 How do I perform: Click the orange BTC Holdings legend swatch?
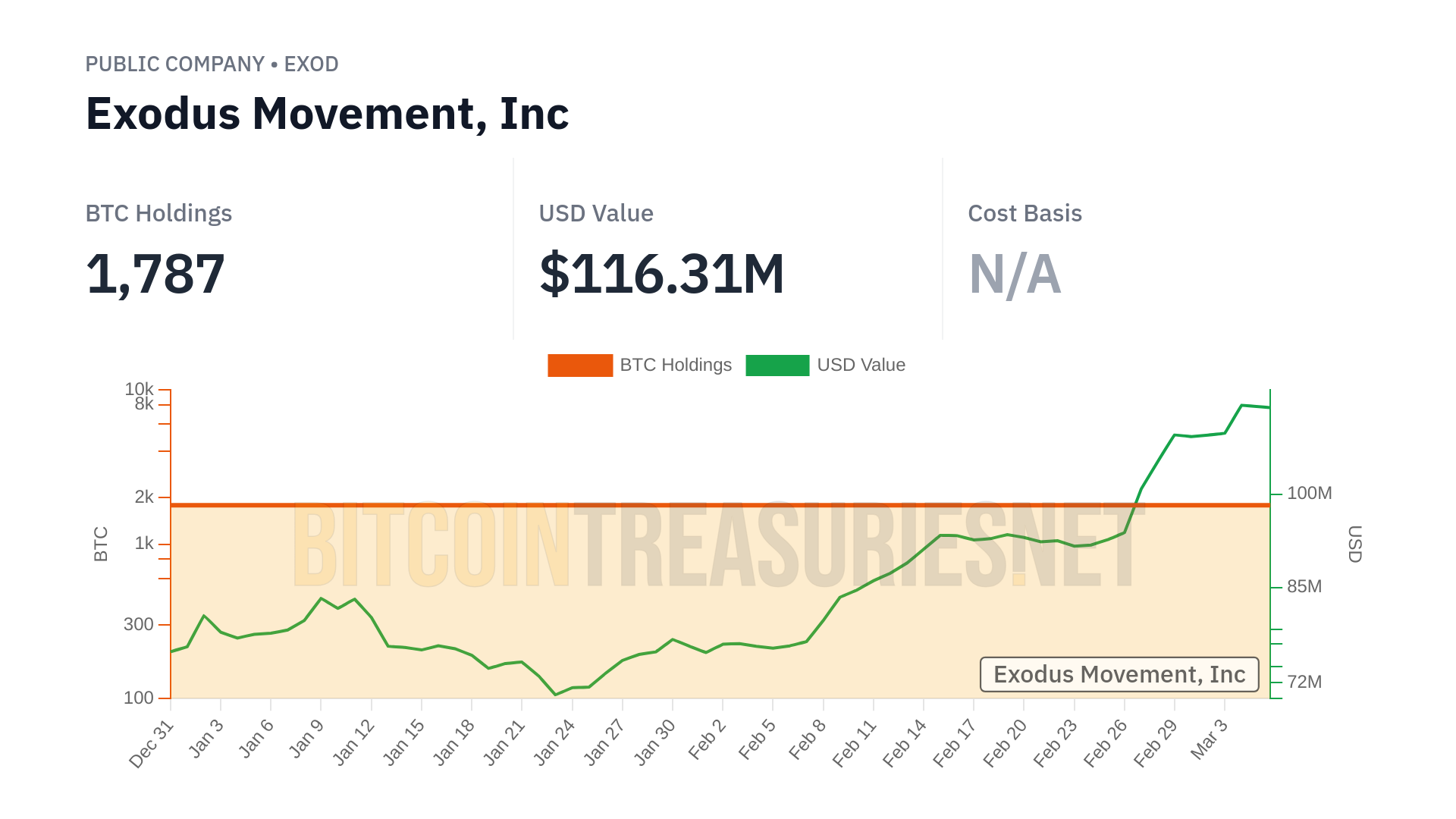coord(580,366)
